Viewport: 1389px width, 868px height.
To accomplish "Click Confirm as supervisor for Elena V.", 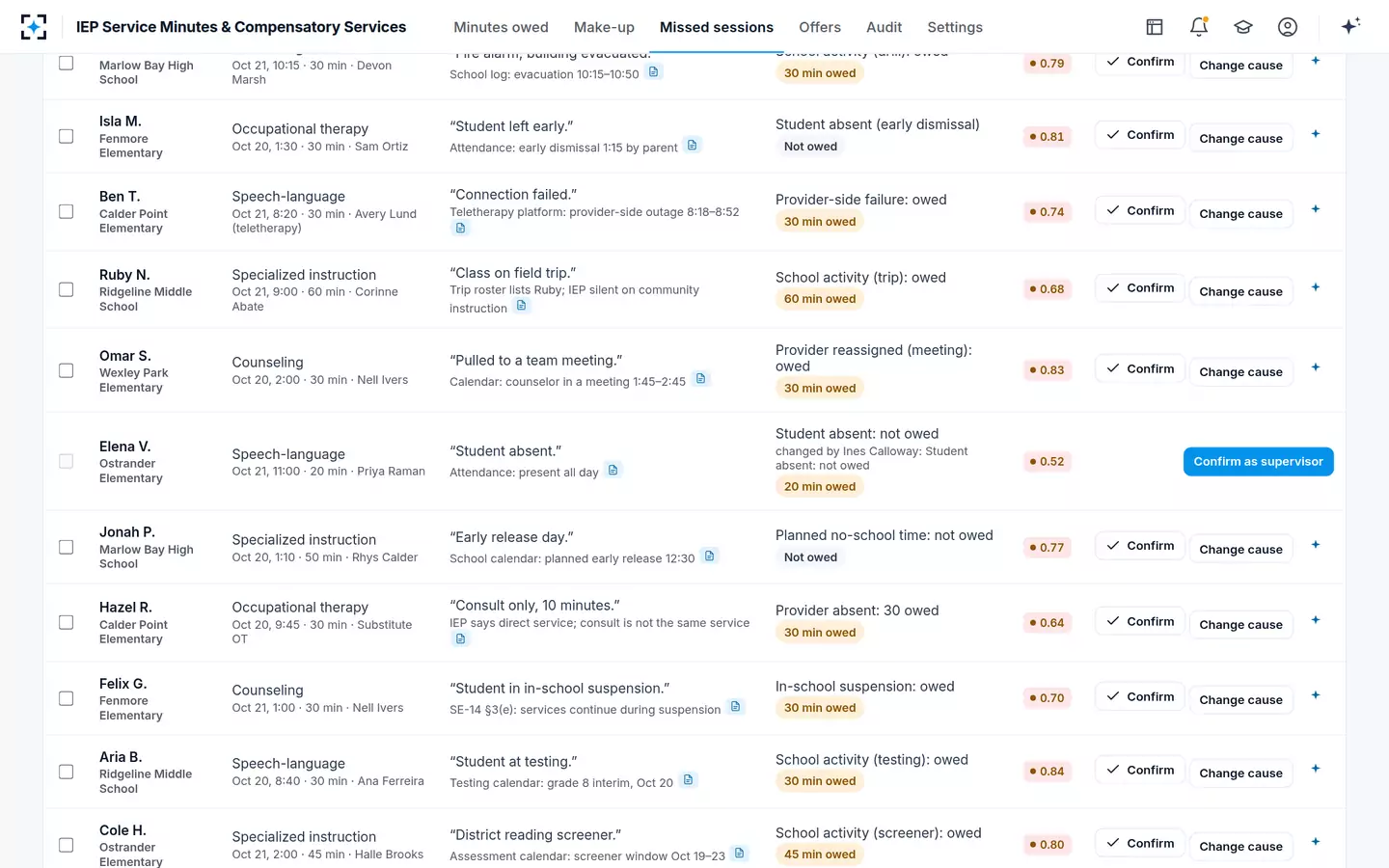I will 1258,462.
